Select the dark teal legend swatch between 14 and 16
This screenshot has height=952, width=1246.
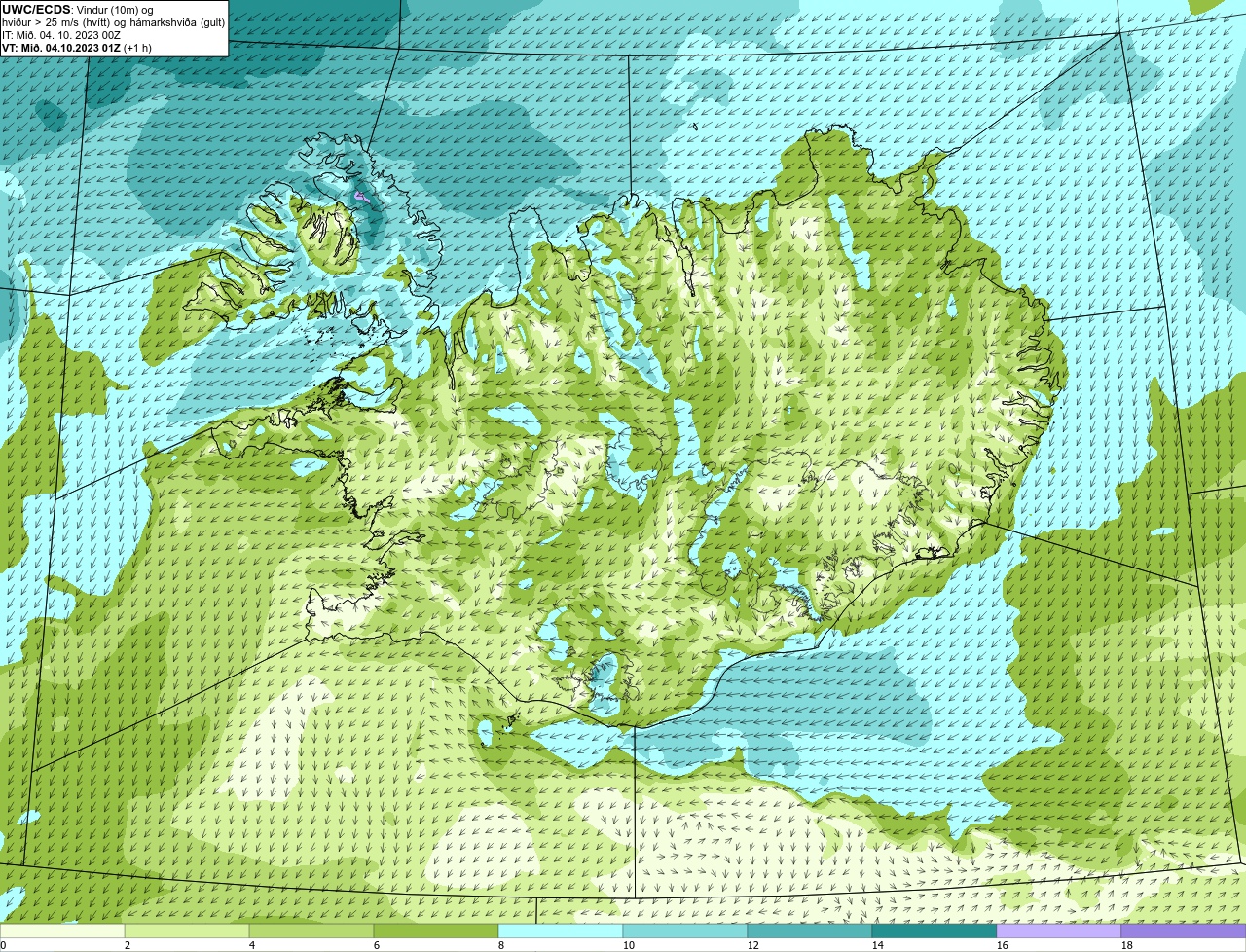[x=934, y=932]
